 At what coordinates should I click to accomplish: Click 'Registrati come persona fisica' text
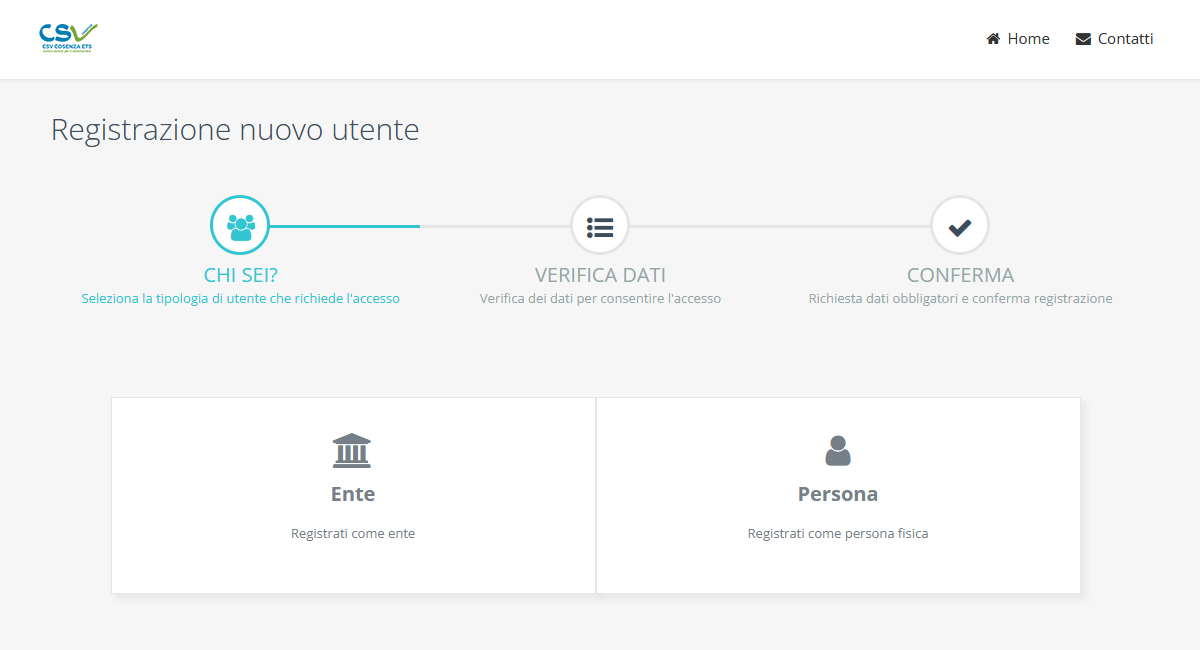[x=838, y=534]
